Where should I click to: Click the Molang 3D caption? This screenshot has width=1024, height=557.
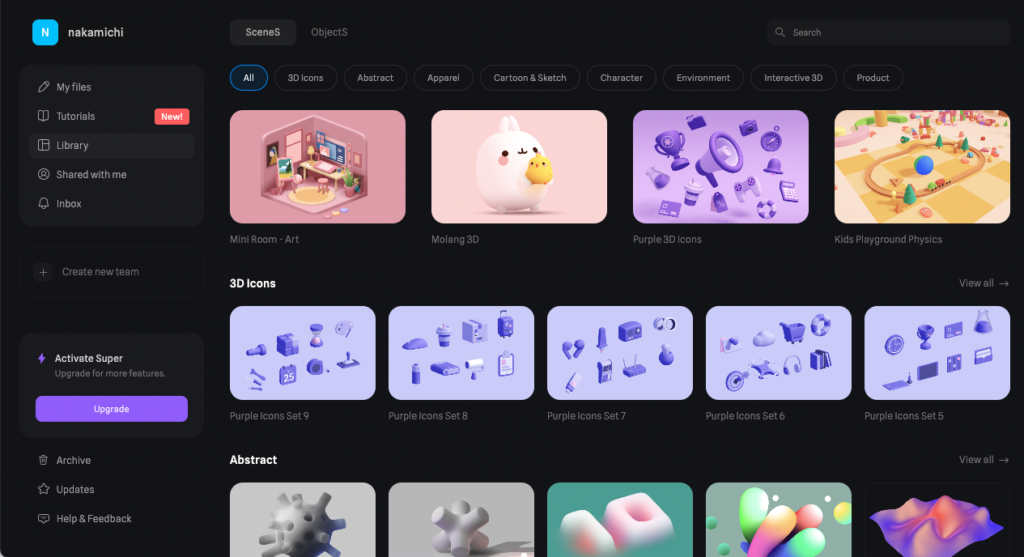pos(455,240)
